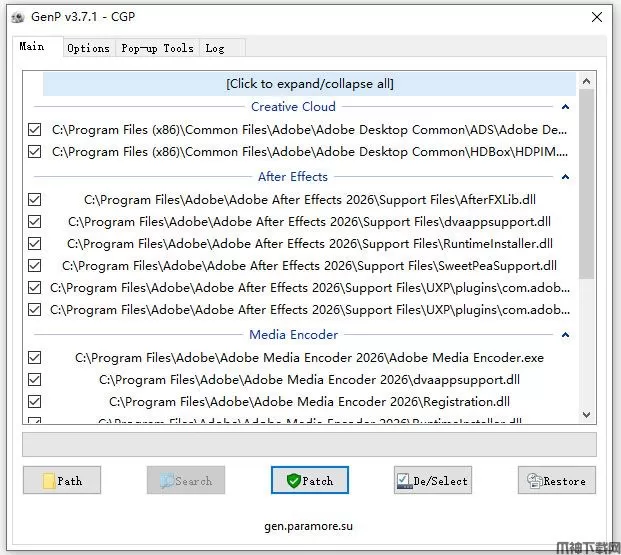
Task: Click the scroll-down arrow of file list
Action: 587,415
